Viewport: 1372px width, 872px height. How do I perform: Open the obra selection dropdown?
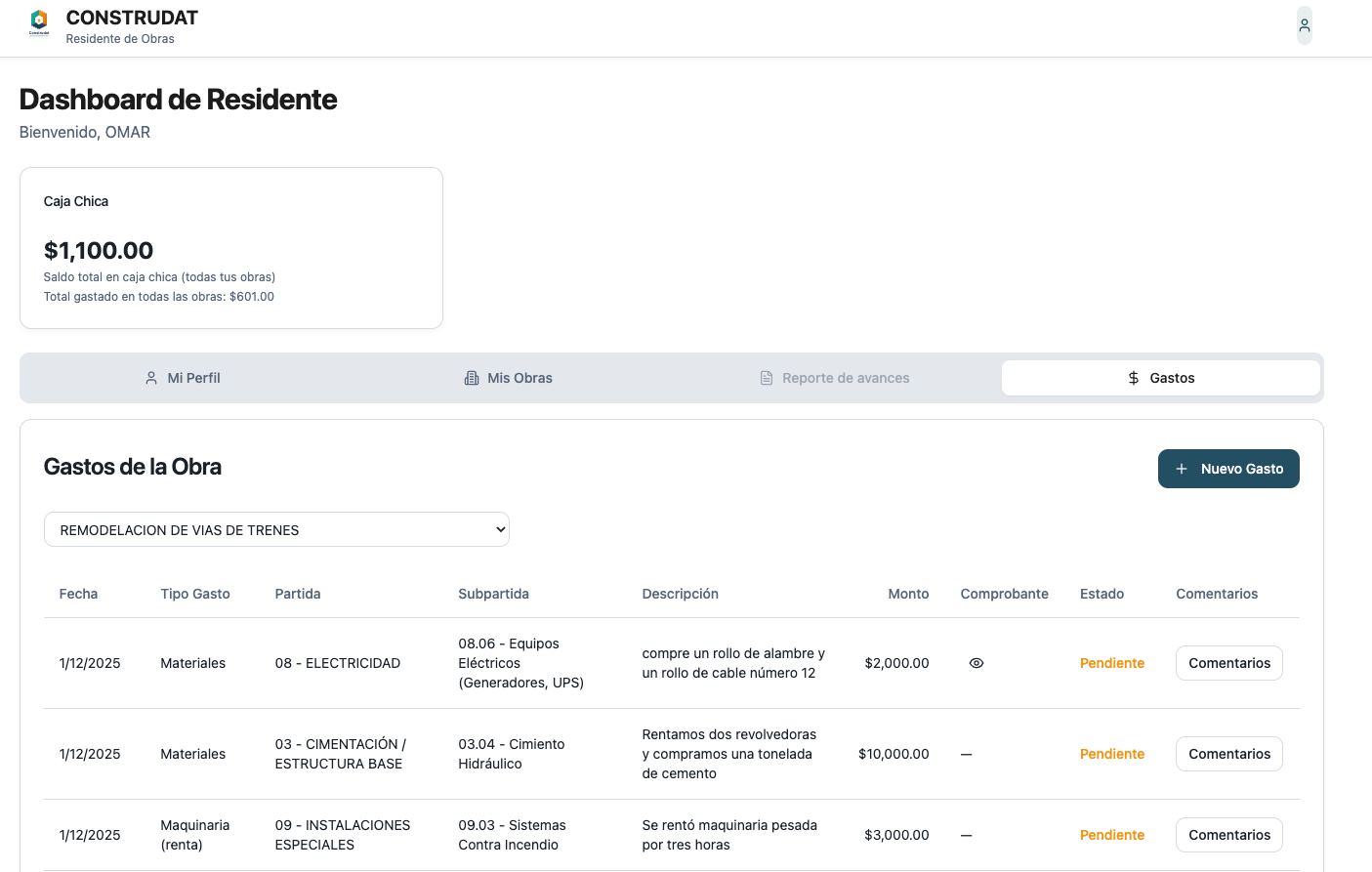pos(276,529)
